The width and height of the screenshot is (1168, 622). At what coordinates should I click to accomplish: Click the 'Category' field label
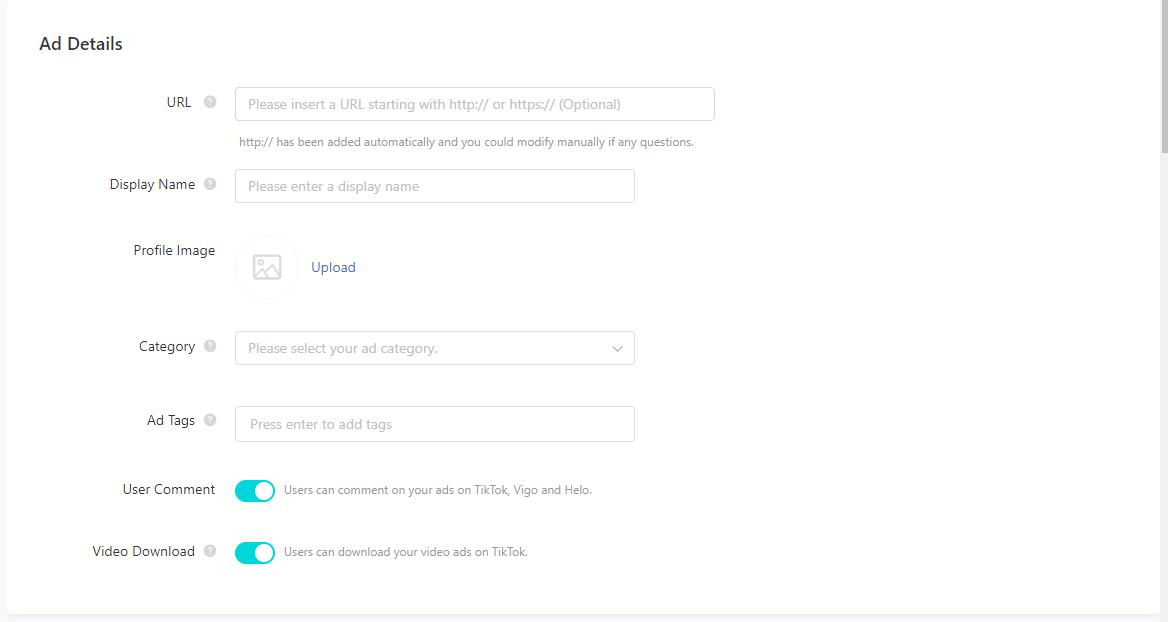167,346
